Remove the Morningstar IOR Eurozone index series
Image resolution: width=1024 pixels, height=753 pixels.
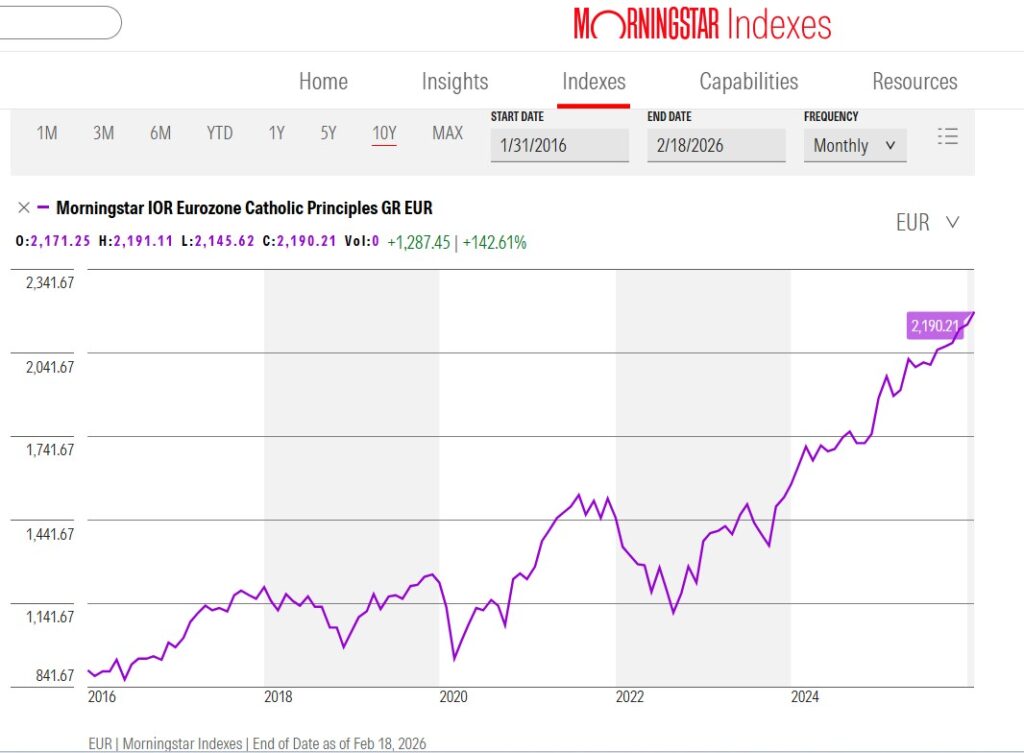pyautogui.click(x=24, y=208)
